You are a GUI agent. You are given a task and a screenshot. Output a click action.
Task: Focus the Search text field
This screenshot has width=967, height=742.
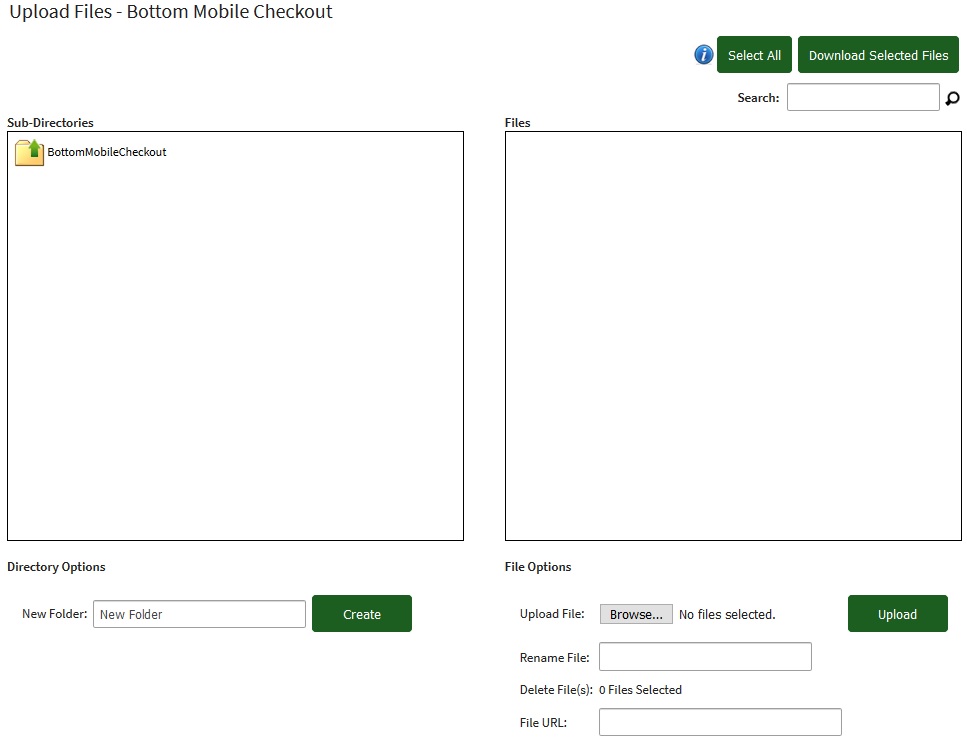coord(863,97)
